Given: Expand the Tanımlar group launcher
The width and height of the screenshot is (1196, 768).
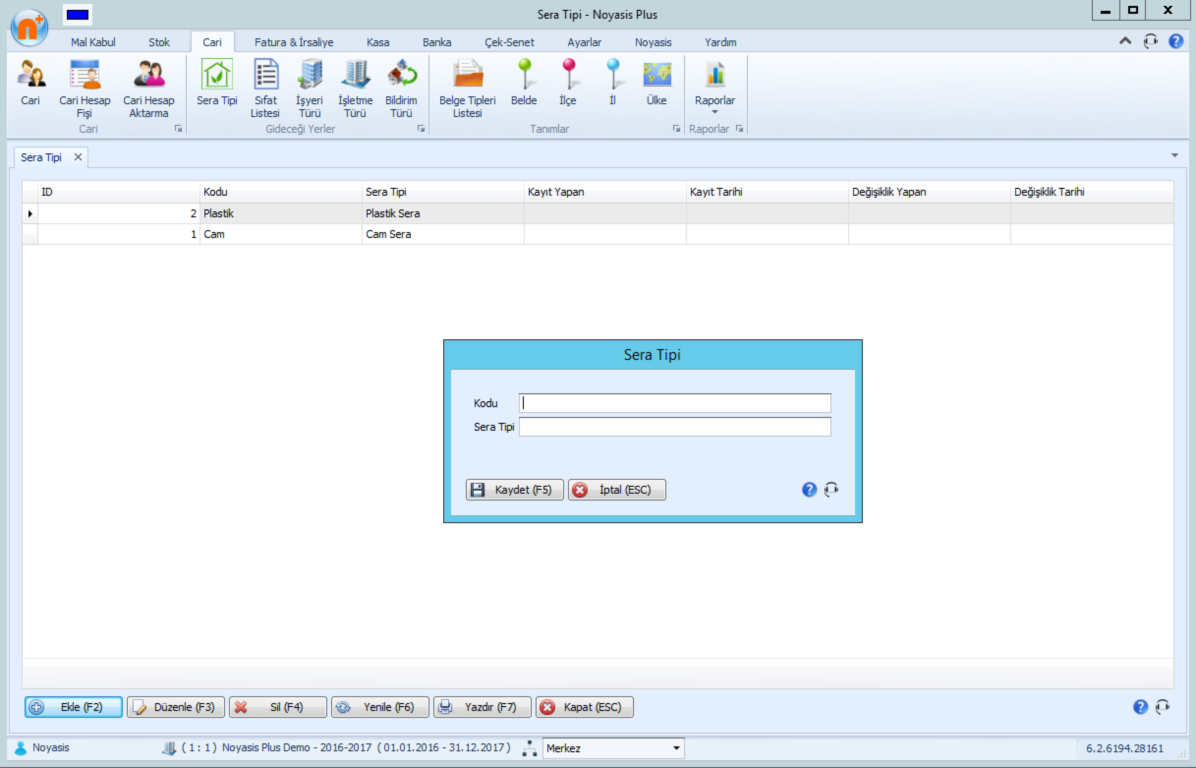Looking at the screenshot, I should pos(677,129).
